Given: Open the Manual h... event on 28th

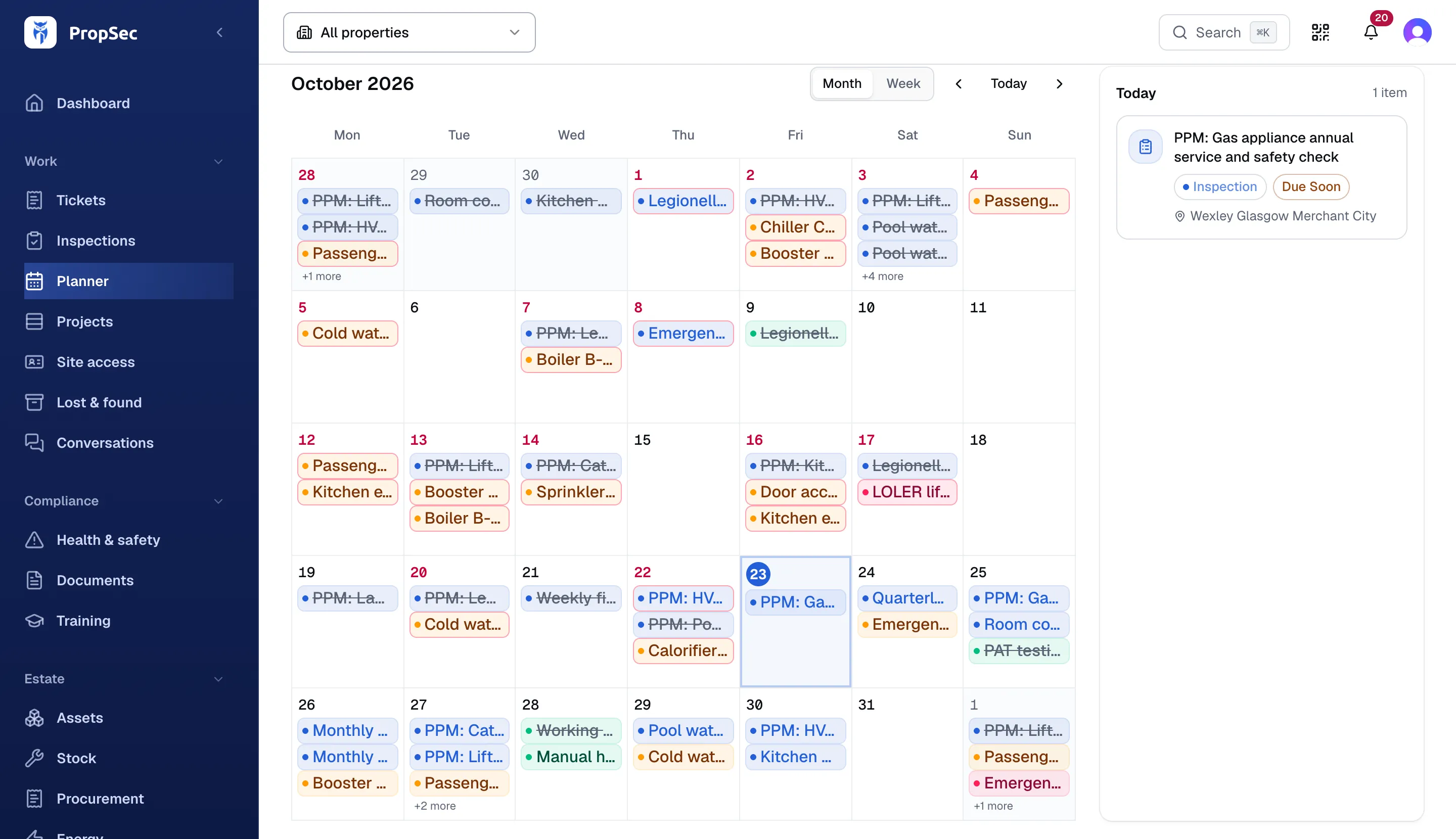Looking at the screenshot, I should click(x=571, y=757).
